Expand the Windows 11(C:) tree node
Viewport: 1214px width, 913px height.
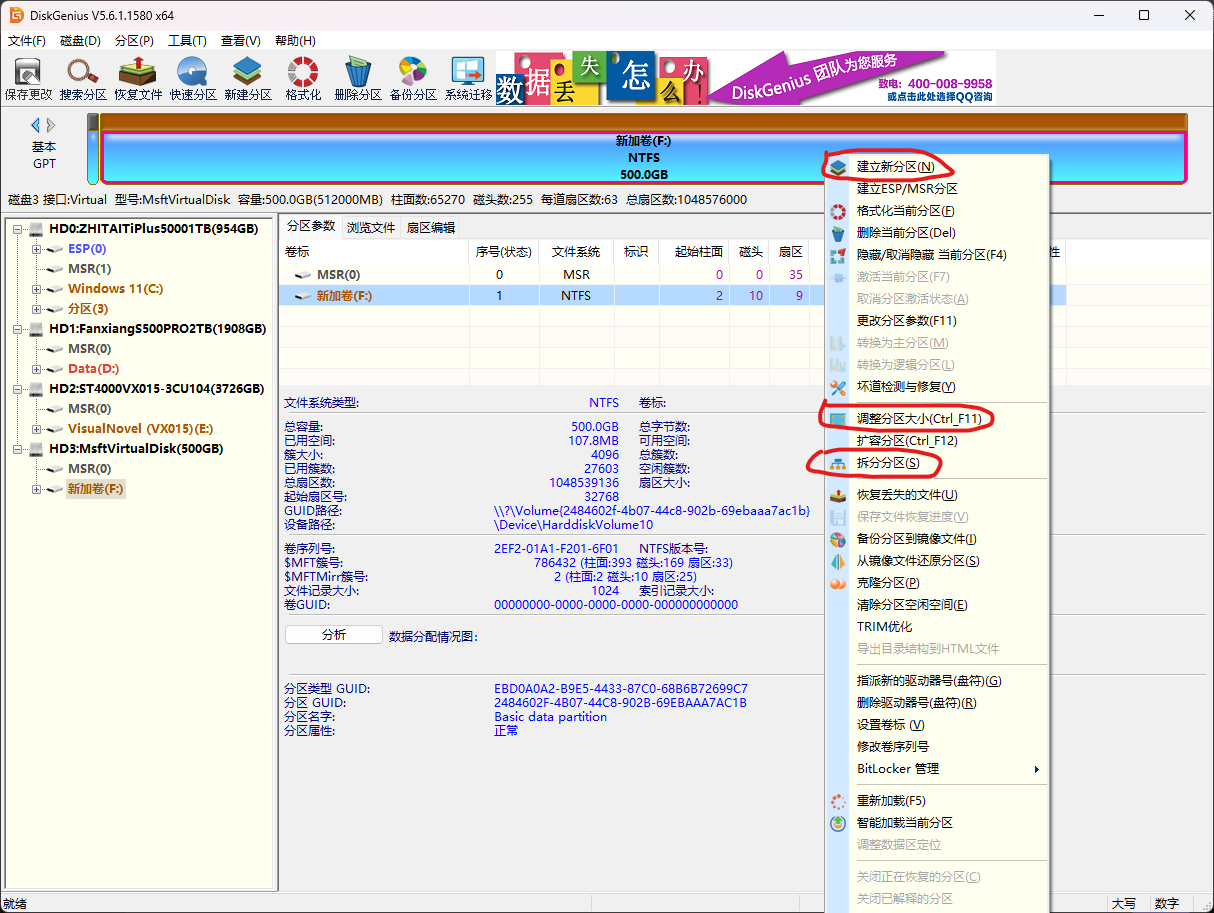click(x=37, y=289)
